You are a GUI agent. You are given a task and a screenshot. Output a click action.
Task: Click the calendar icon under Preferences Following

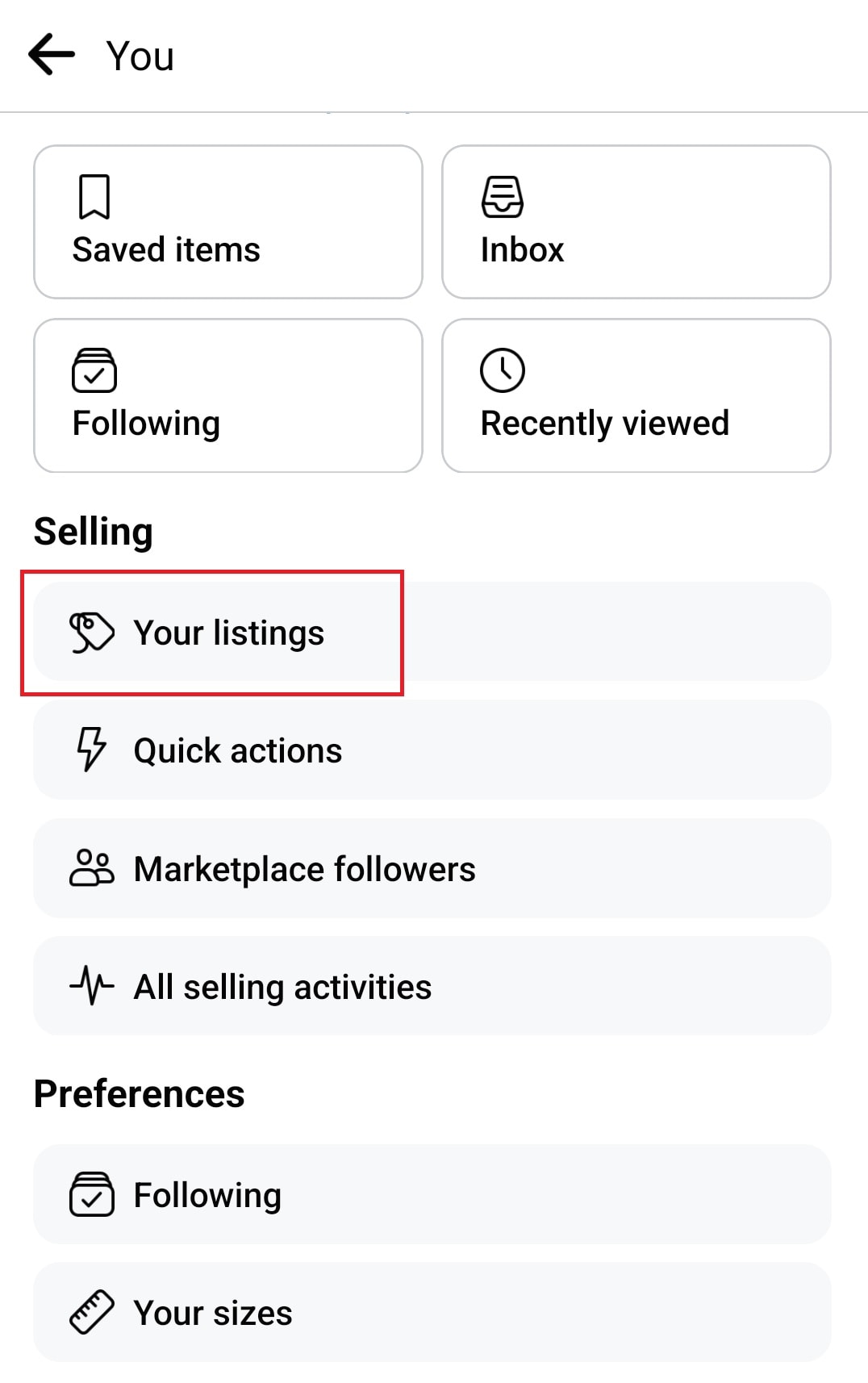click(93, 1194)
